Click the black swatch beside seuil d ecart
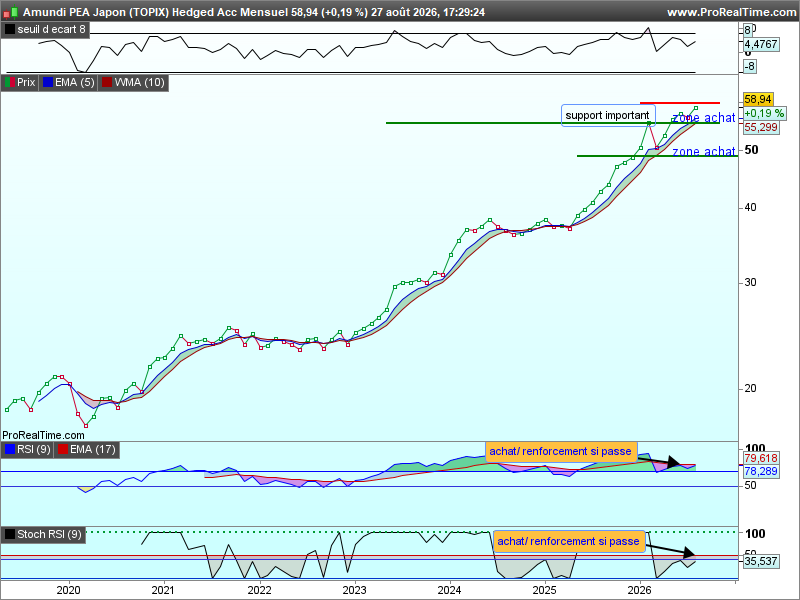The width and height of the screenshot is (800, 600). pos(10,30)
